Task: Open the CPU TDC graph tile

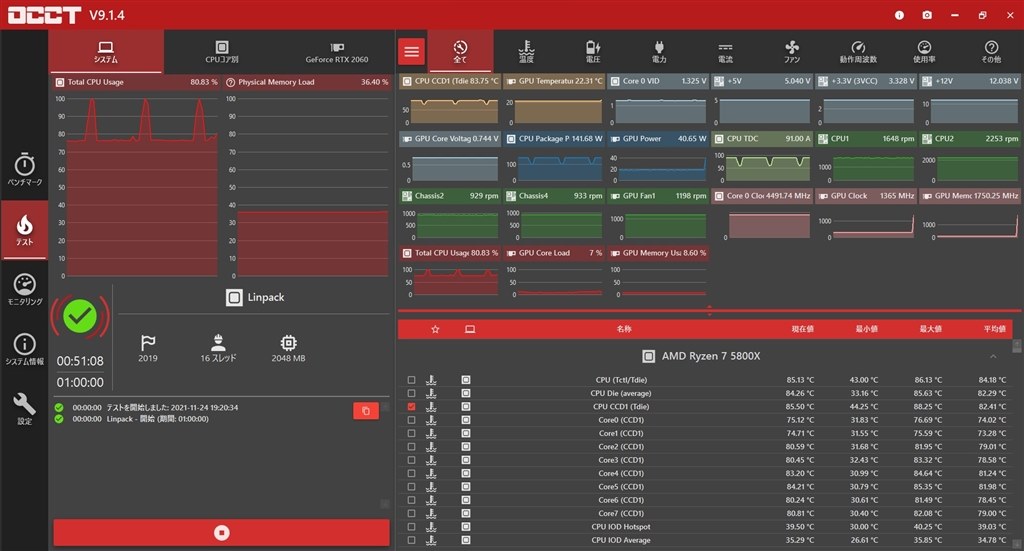Action: [x=761, y=157]
